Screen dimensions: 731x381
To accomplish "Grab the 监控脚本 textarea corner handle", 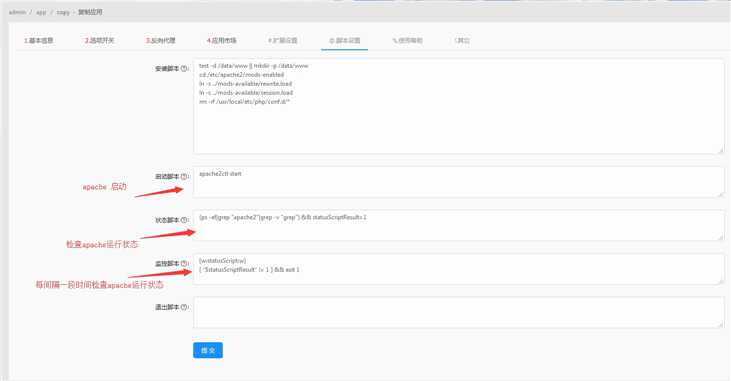I will (721, 281).
